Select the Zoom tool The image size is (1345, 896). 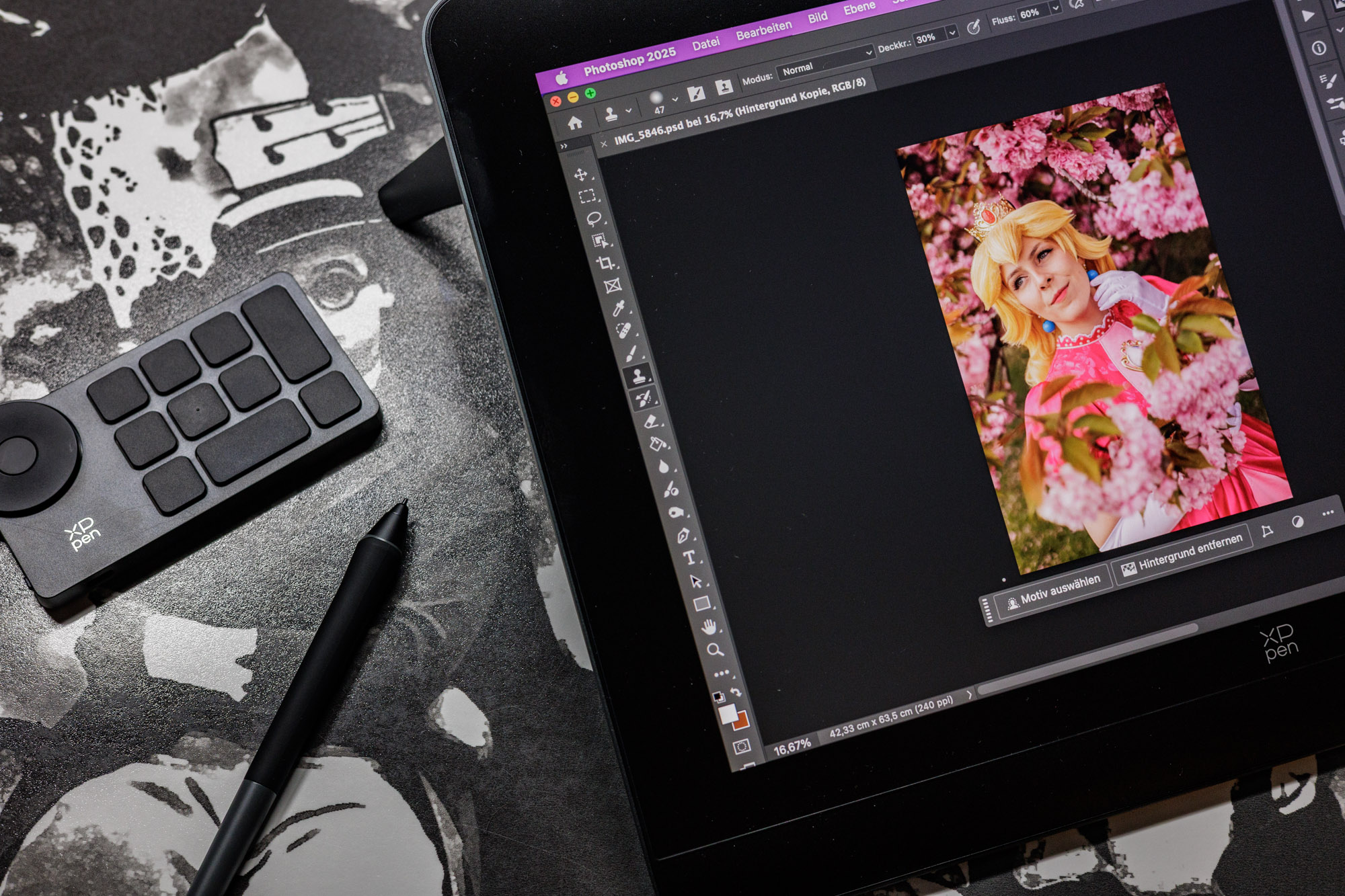pos(715,649)
